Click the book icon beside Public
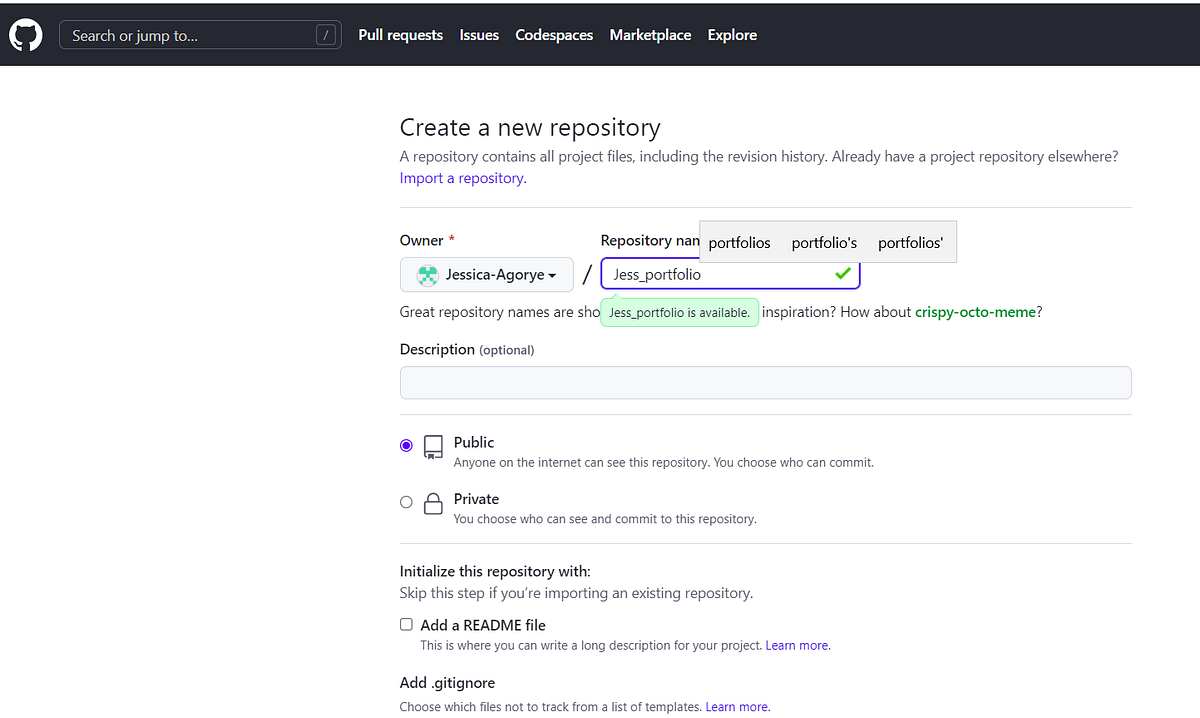 click(432, 448)
